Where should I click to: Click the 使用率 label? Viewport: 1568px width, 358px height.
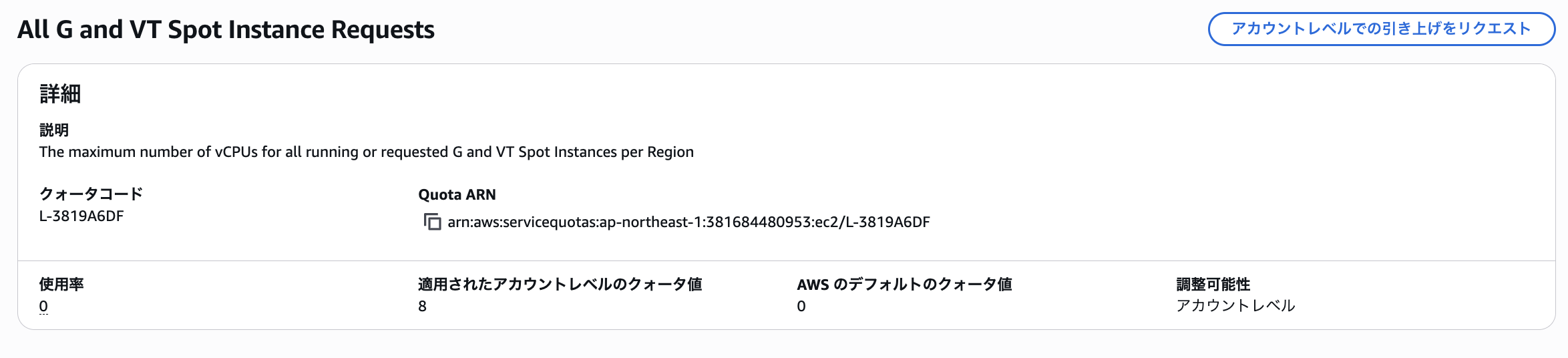[61, 285]
